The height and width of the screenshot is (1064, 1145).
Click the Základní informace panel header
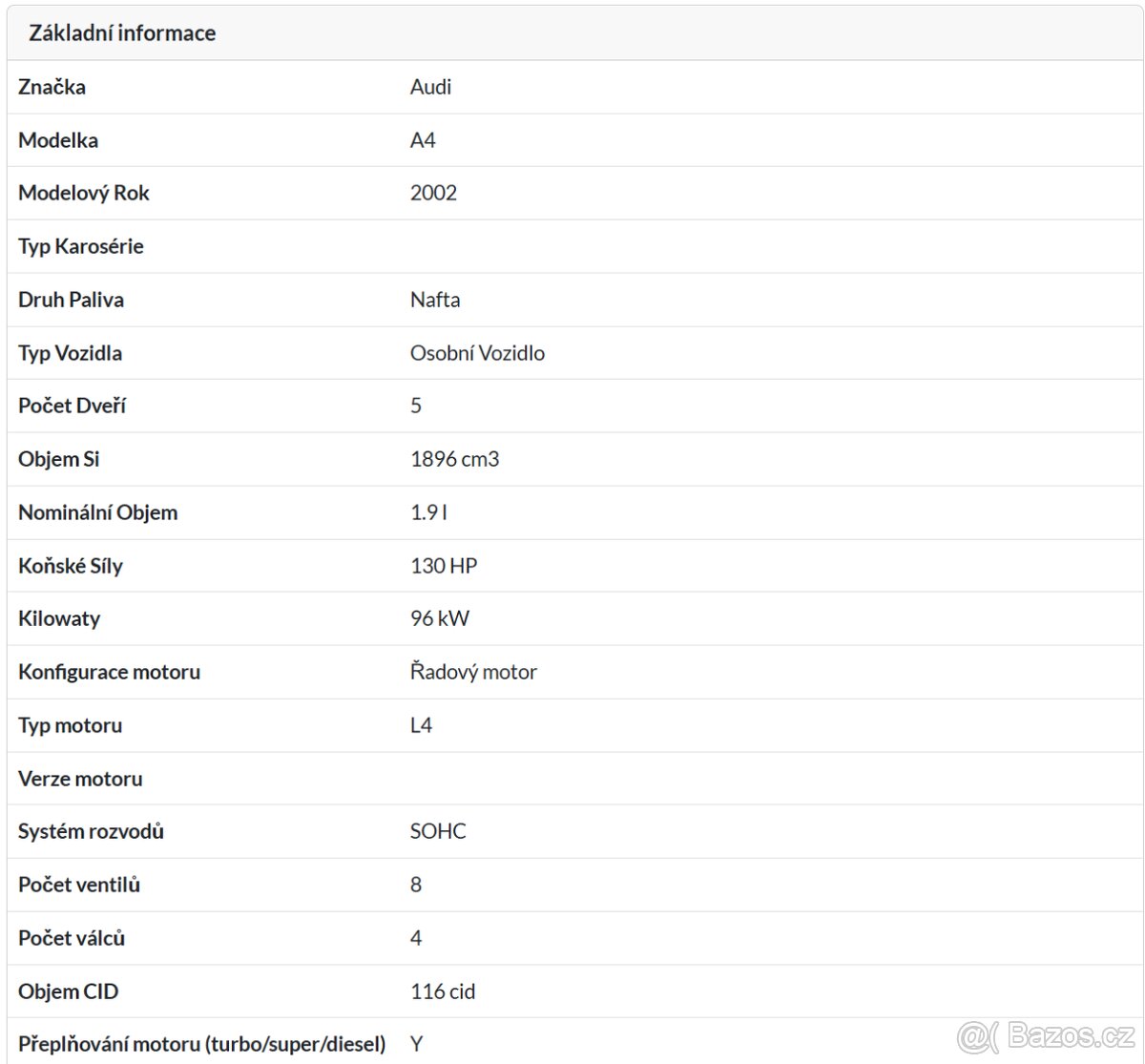pos(122,33)
